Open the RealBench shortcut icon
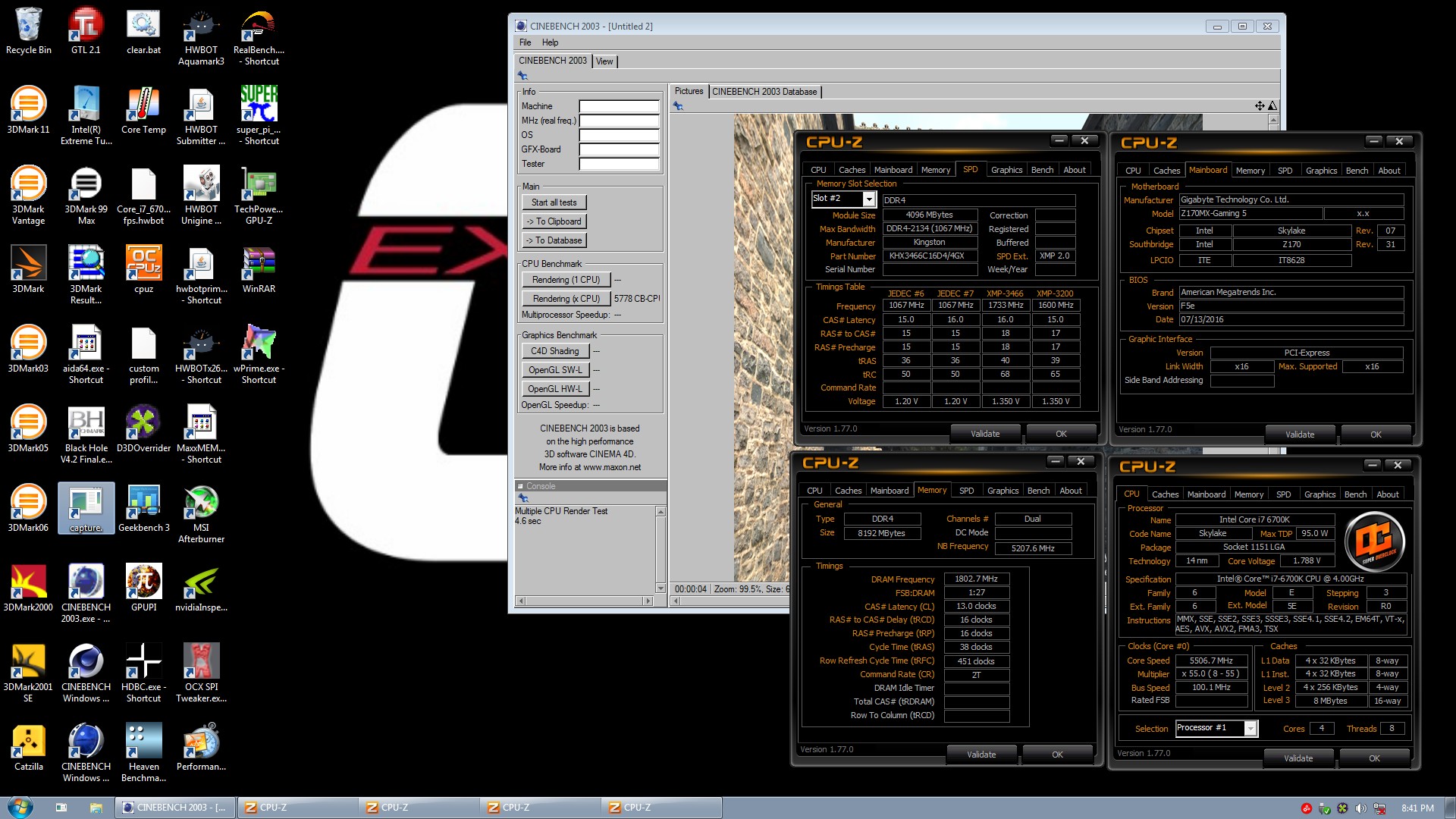1456x819 pixels. point(259,36)
